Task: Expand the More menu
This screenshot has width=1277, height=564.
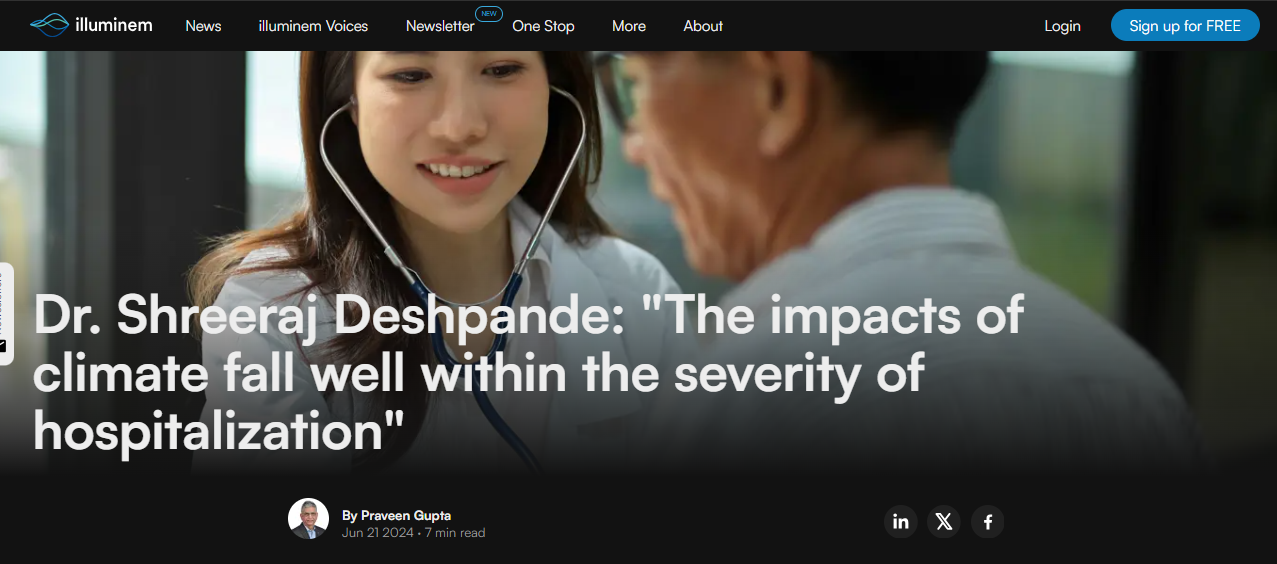Action: [x=629, y=26]
